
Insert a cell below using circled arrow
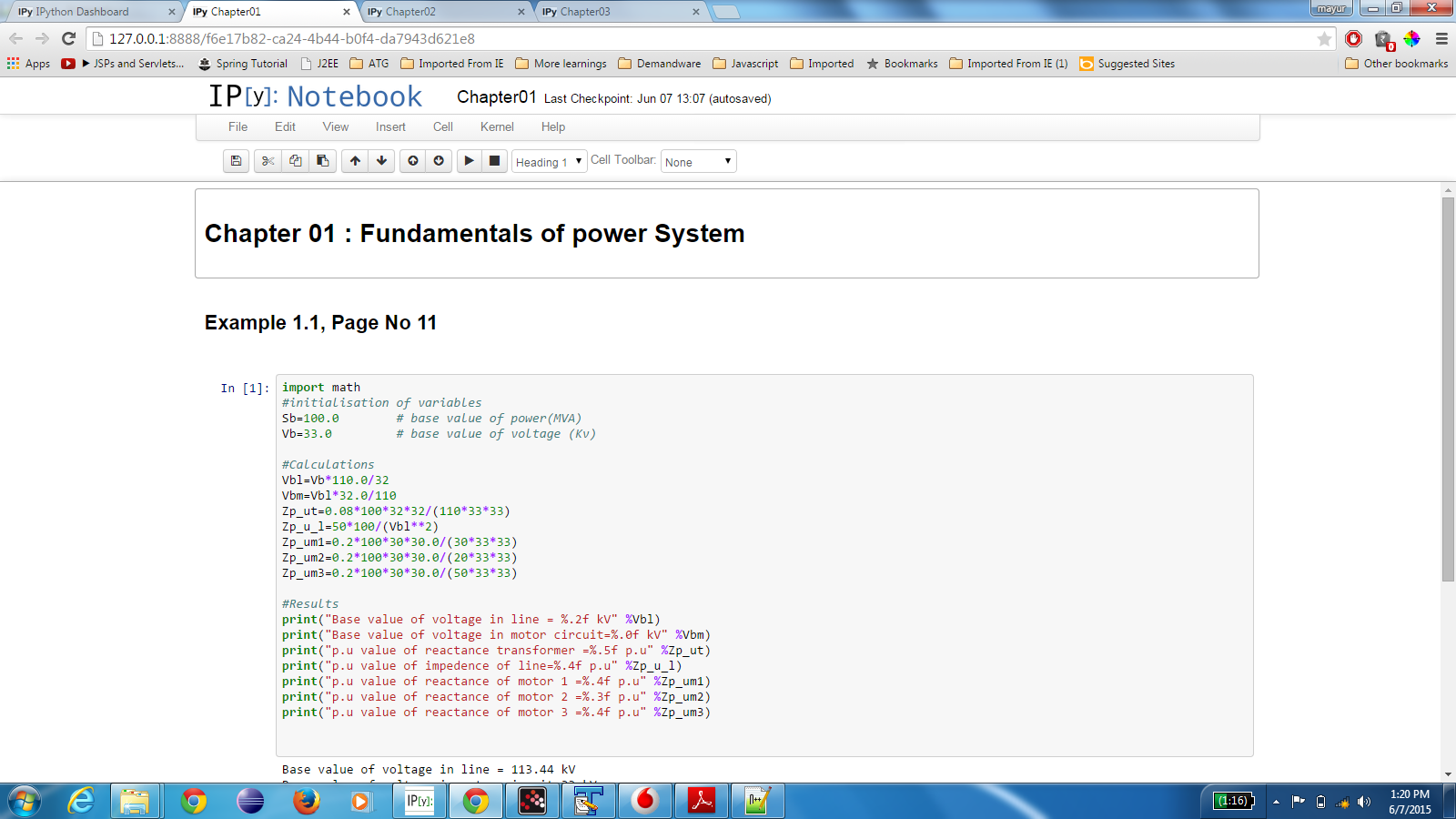(x=439, y=161)
